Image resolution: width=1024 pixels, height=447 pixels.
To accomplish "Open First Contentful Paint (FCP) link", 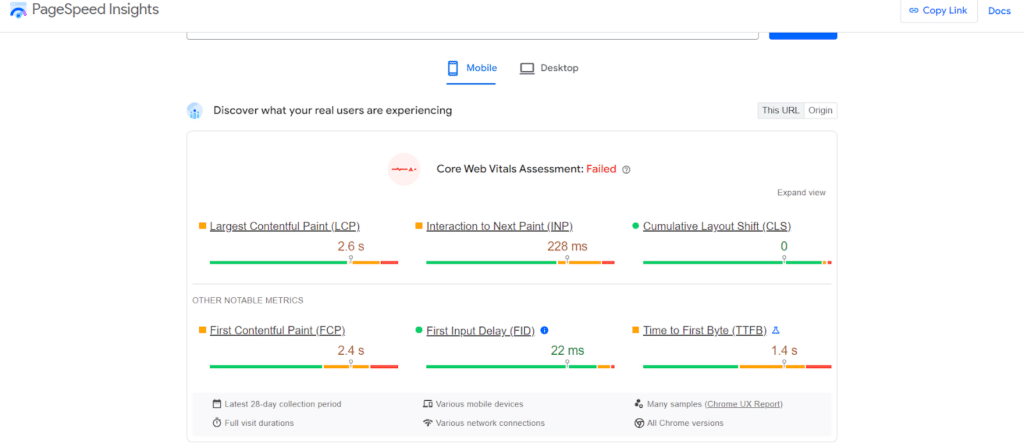I will coord(278,331).
